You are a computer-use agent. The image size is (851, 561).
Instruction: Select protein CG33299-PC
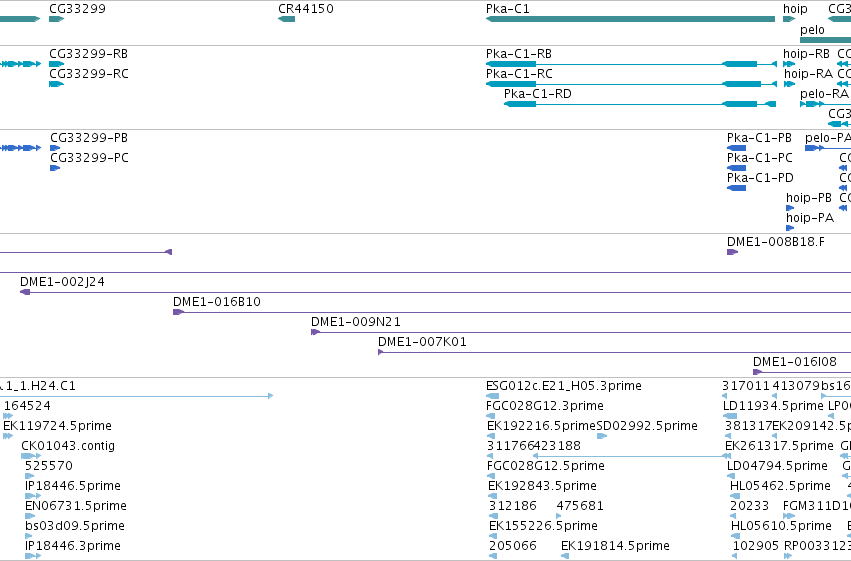coord(55,168)
